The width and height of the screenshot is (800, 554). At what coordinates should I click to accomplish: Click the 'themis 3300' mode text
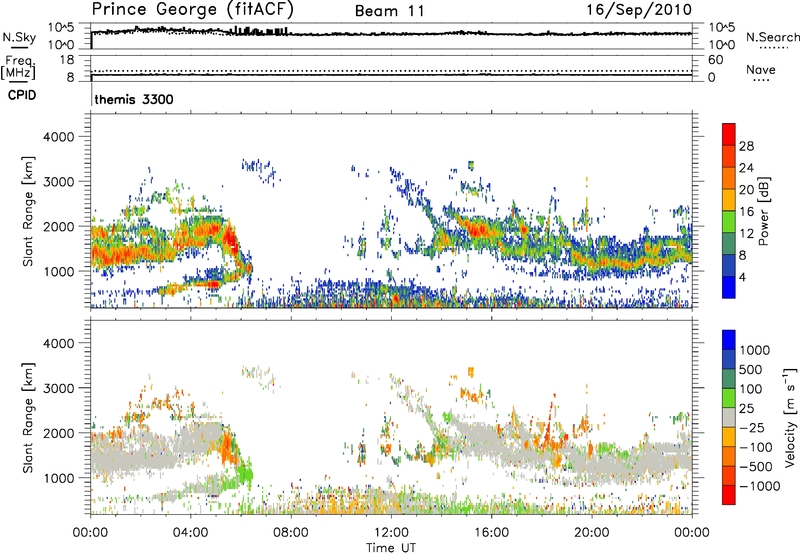[134, 99]
